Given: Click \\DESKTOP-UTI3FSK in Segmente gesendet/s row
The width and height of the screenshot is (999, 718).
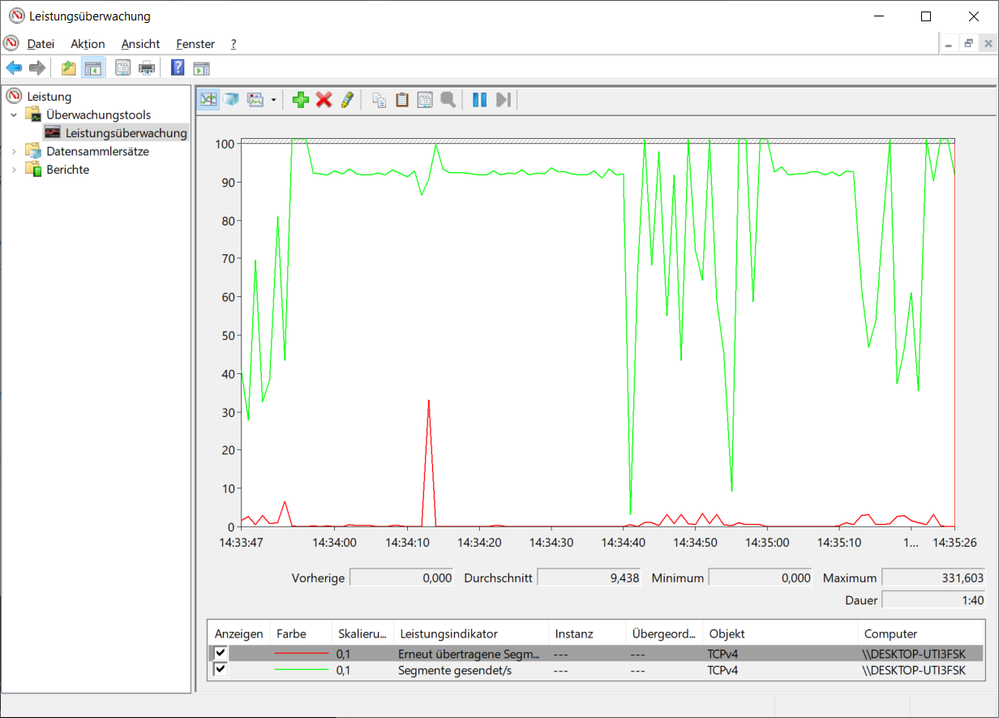Looking at the screenshot, I should (914, 670).
